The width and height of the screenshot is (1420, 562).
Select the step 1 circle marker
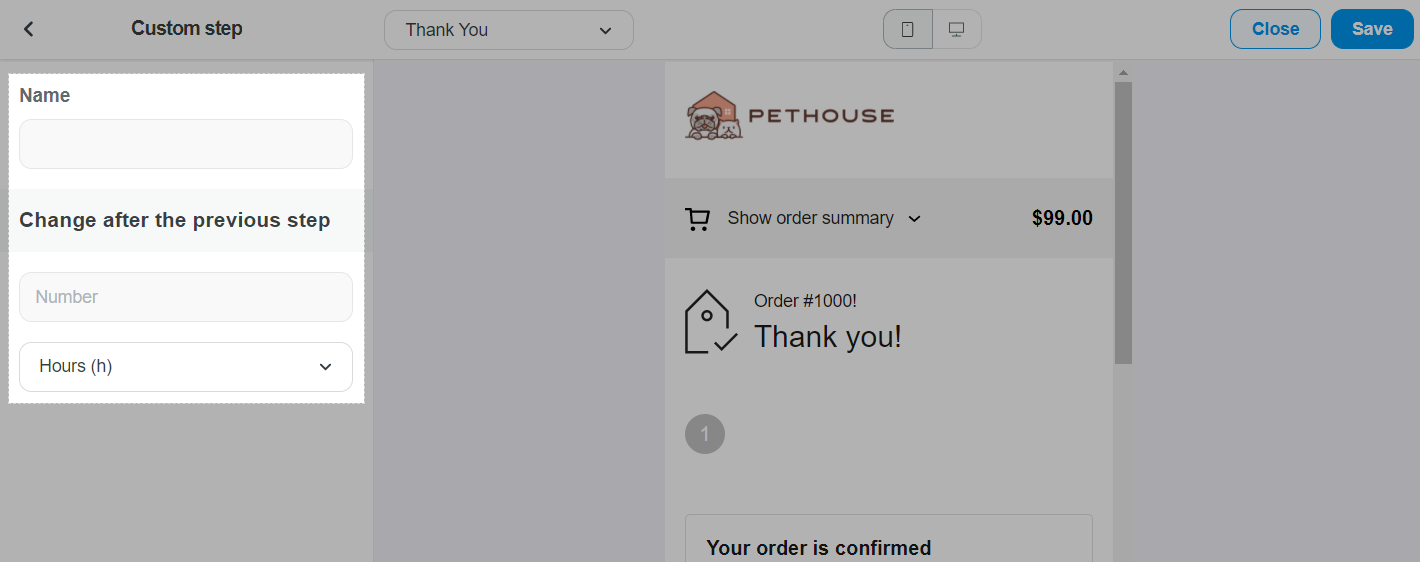pos(705,434)
